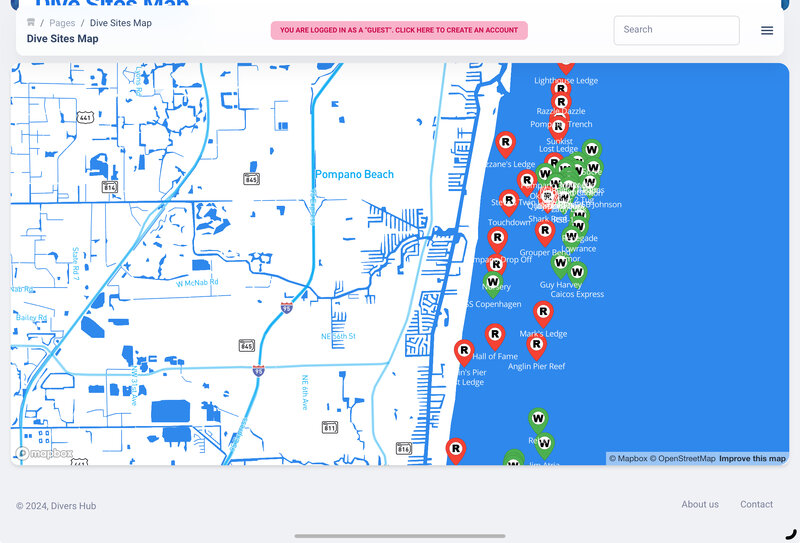Image resolution: width=800 pixels, height=543 pixels.
Task: Click the Pages breadcrumb link
Action: tap(62, 22)
